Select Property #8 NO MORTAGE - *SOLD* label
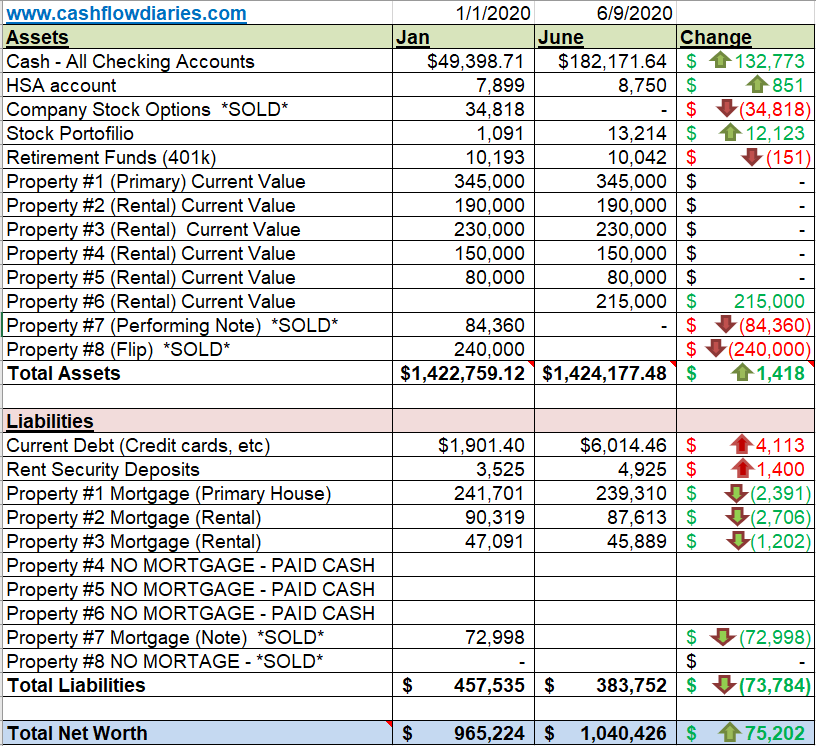816x746 pixels. [165, 661]
